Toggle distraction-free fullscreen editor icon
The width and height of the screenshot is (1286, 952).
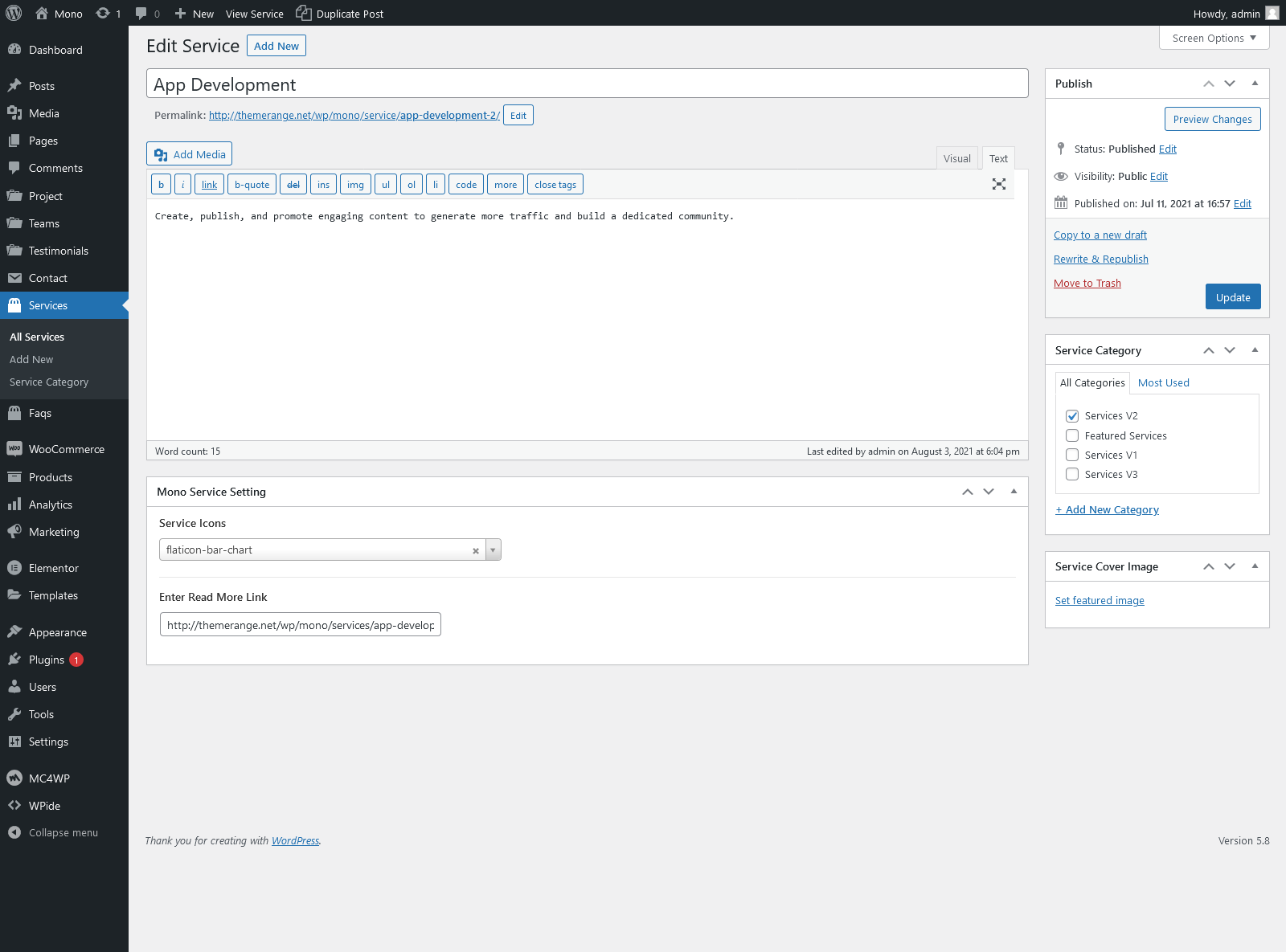(999, 184)
